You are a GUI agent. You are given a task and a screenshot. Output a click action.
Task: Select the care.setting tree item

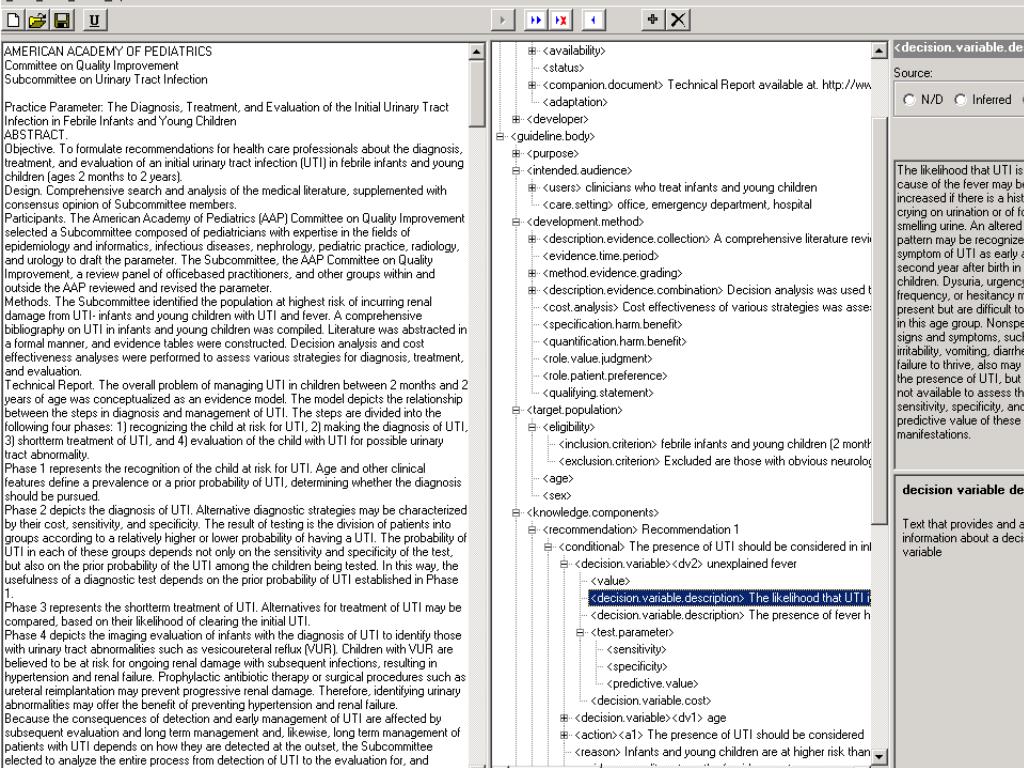677,204
